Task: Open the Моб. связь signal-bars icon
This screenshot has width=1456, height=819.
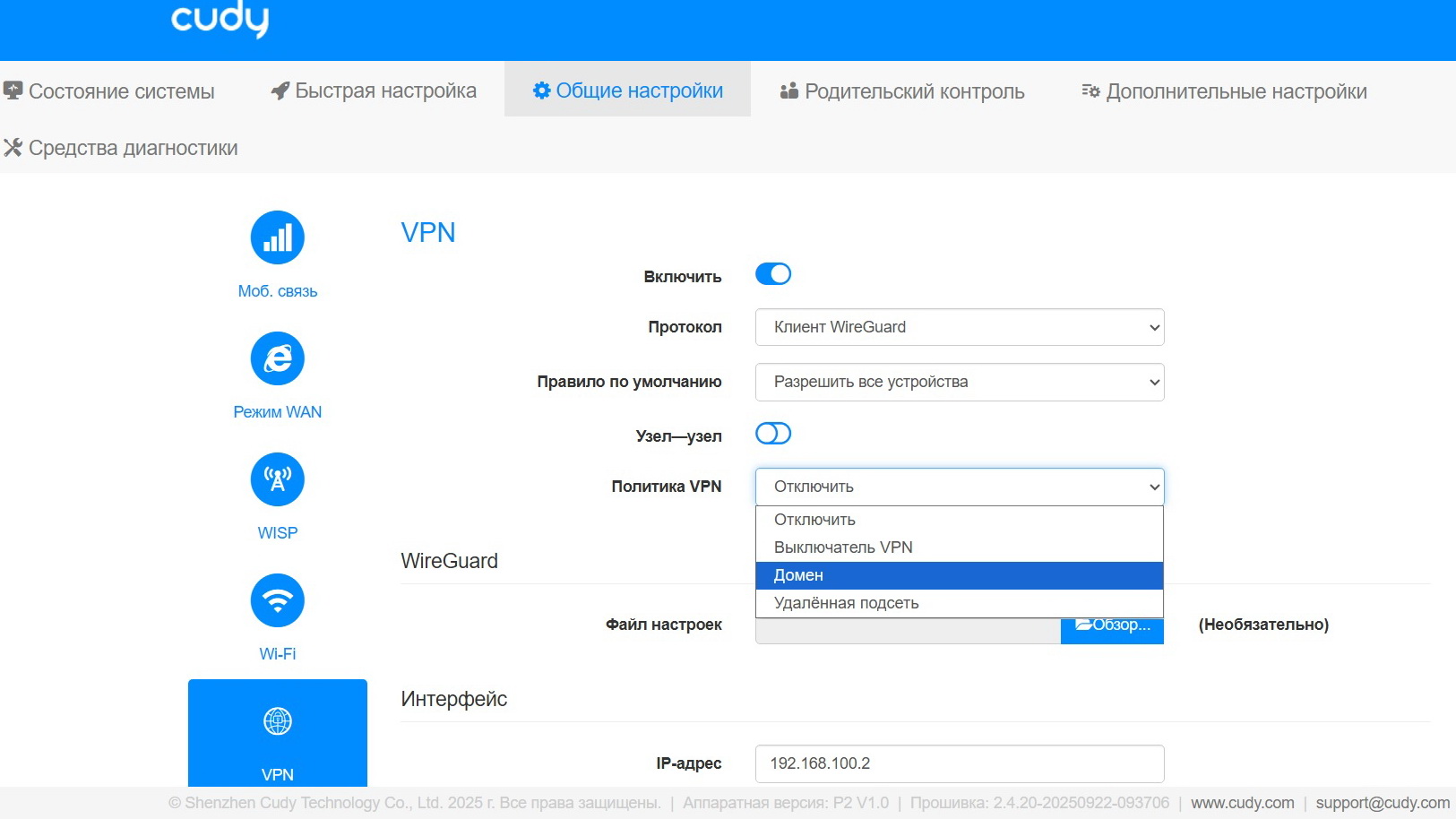Action: point(278,237)
